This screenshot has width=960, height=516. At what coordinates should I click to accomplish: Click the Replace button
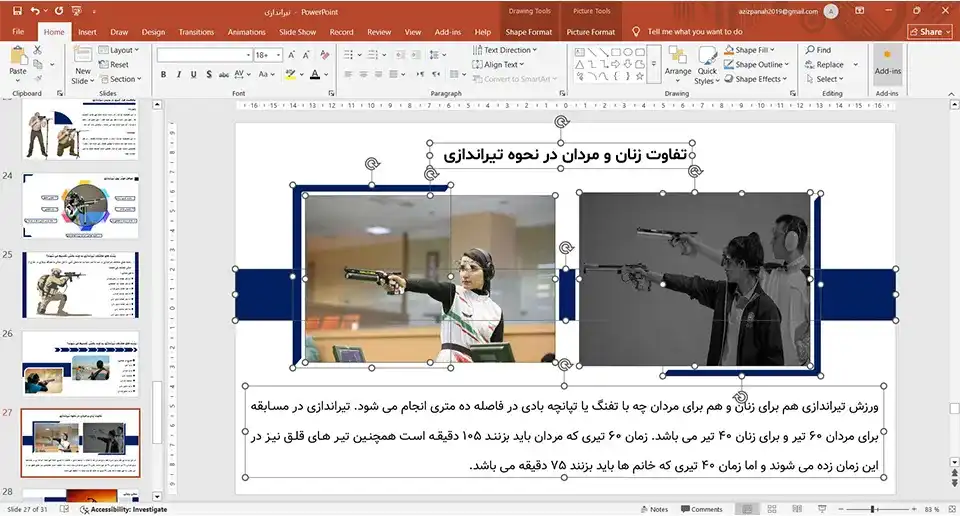tap(824, 64)
